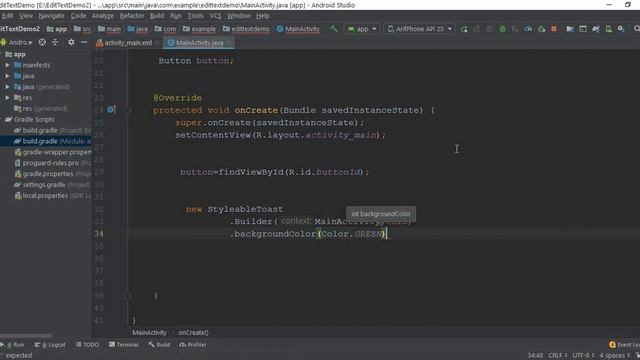Close the MainActivity.java tab
This screenshot has width=640, height=360.
(229, 43)
